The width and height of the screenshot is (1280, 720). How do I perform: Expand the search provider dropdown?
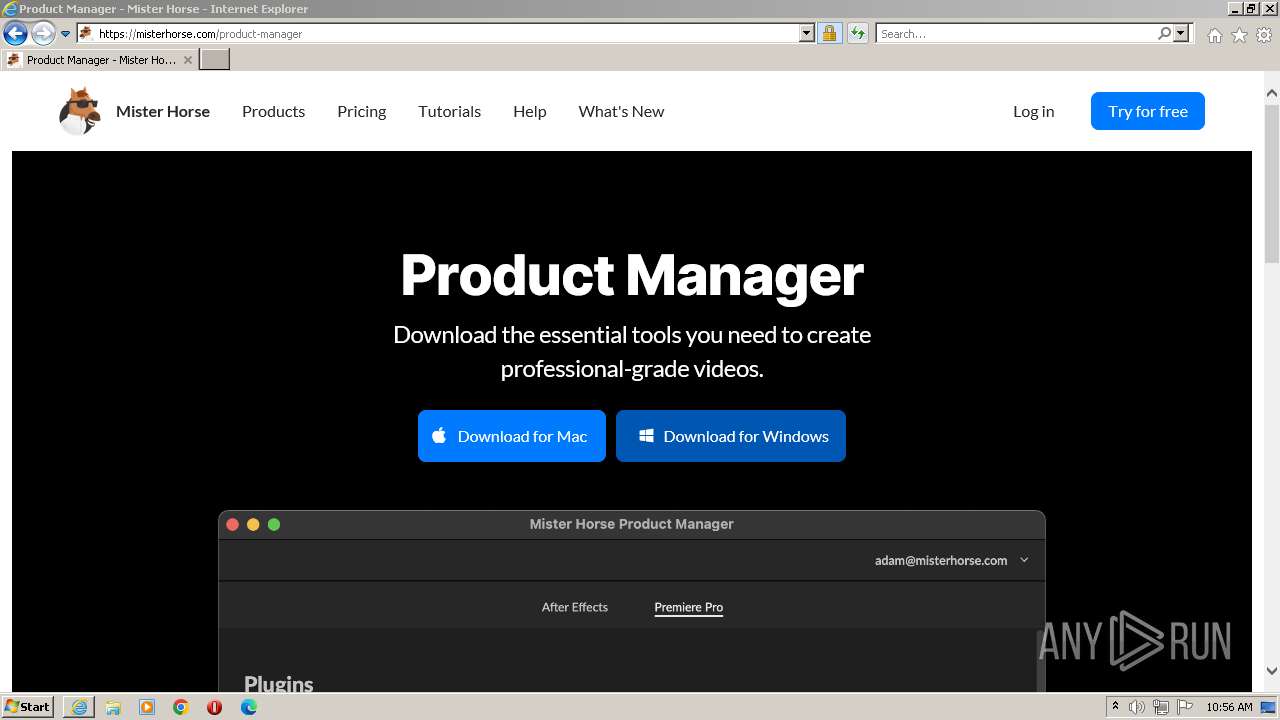point(1181,33)
